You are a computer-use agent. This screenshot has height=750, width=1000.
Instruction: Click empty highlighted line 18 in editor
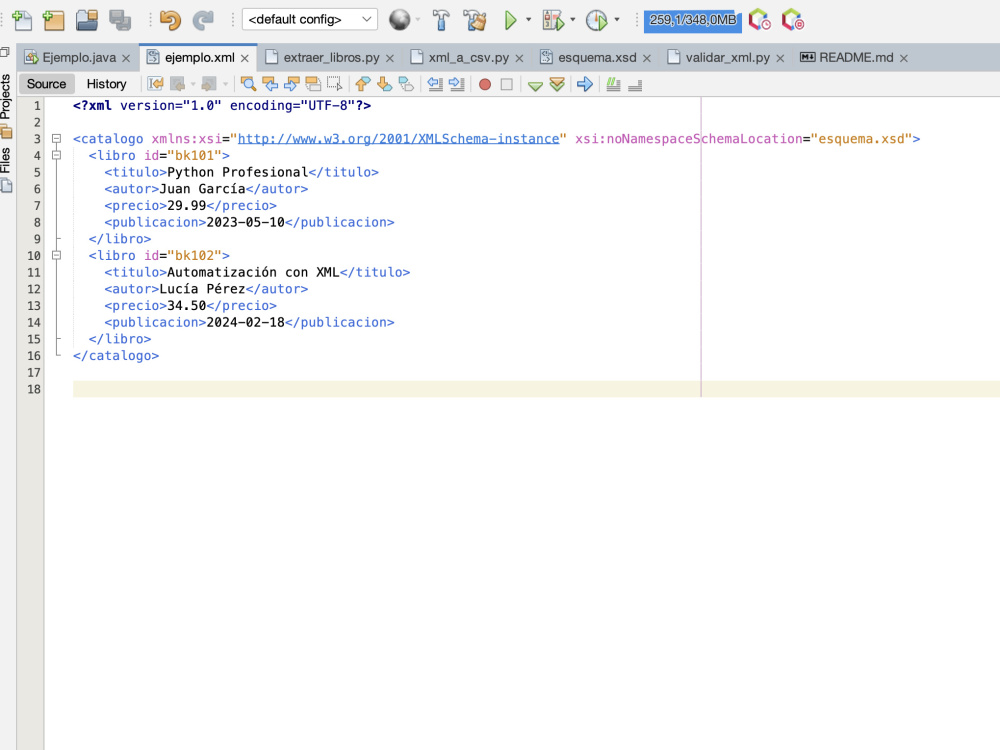536,389
